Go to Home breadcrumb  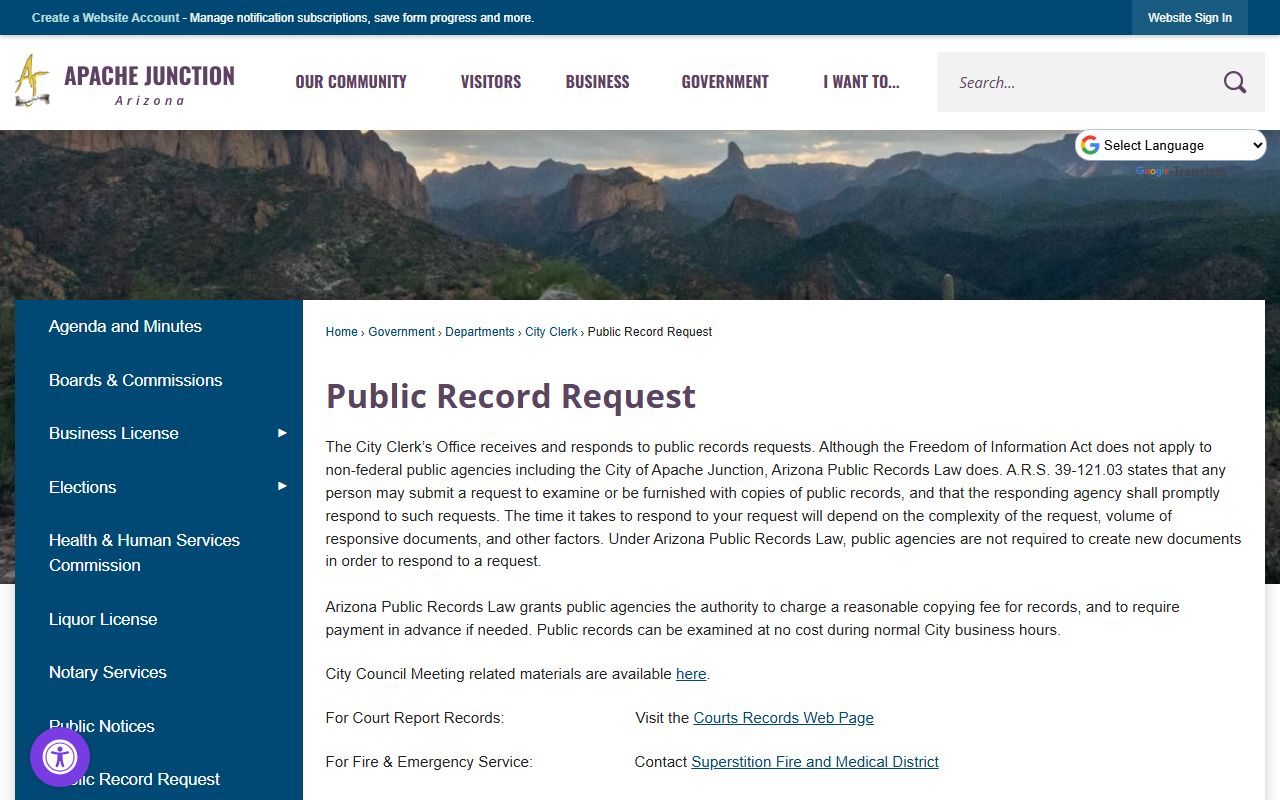[x=341, y=332]
